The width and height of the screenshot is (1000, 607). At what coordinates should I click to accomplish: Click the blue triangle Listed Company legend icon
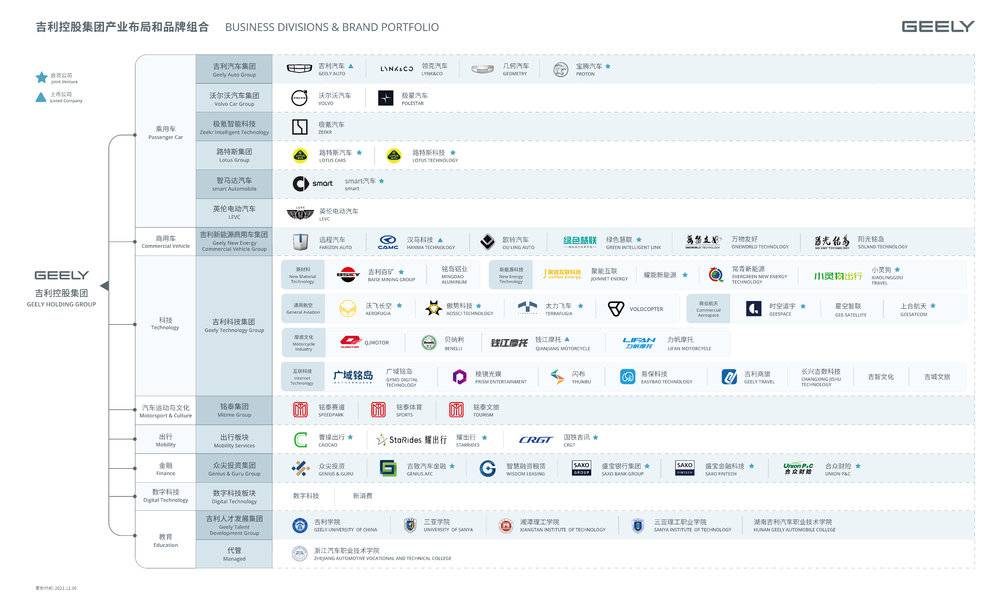click(41, 97)
